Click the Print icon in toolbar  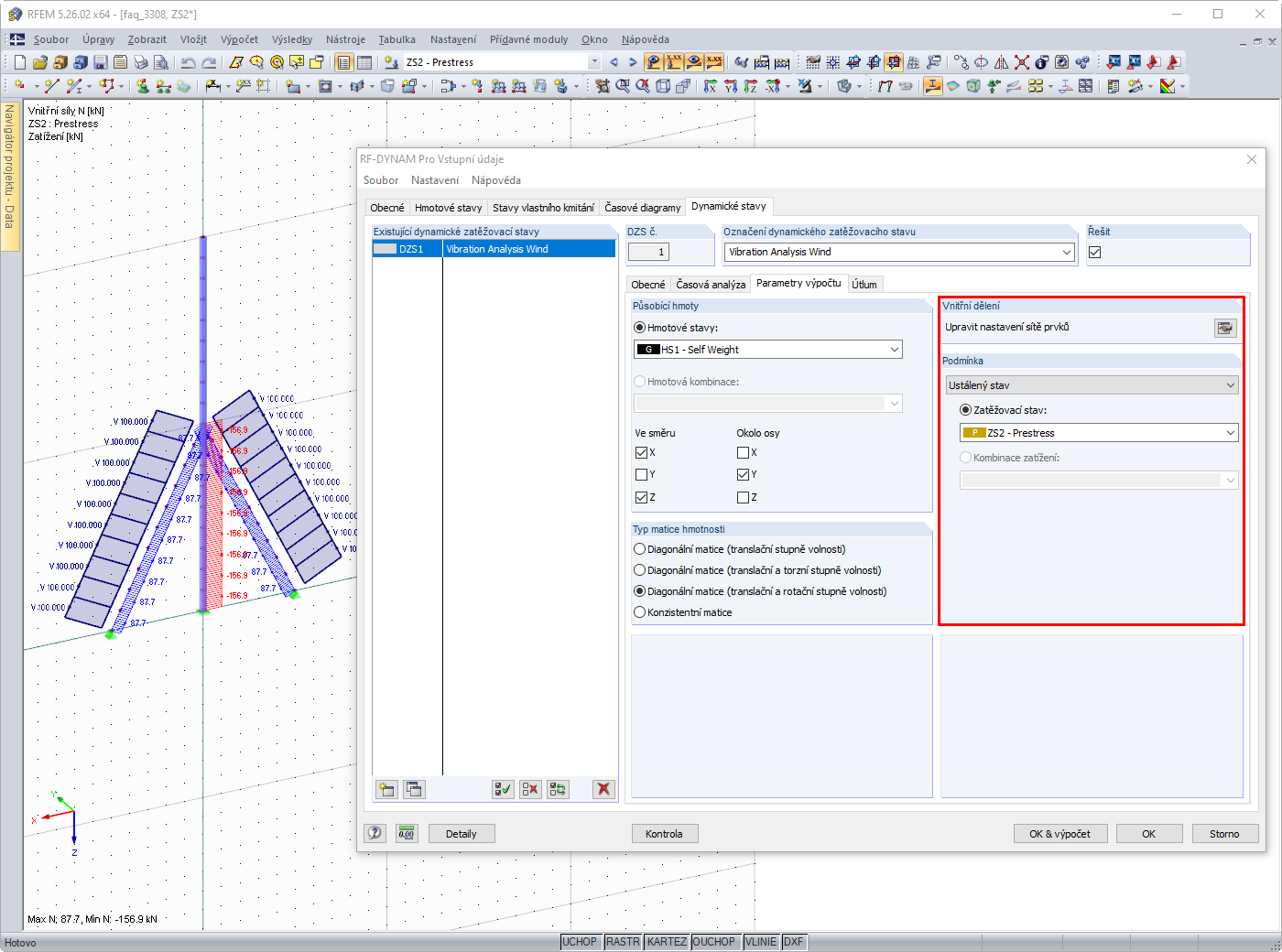[140, 62]
